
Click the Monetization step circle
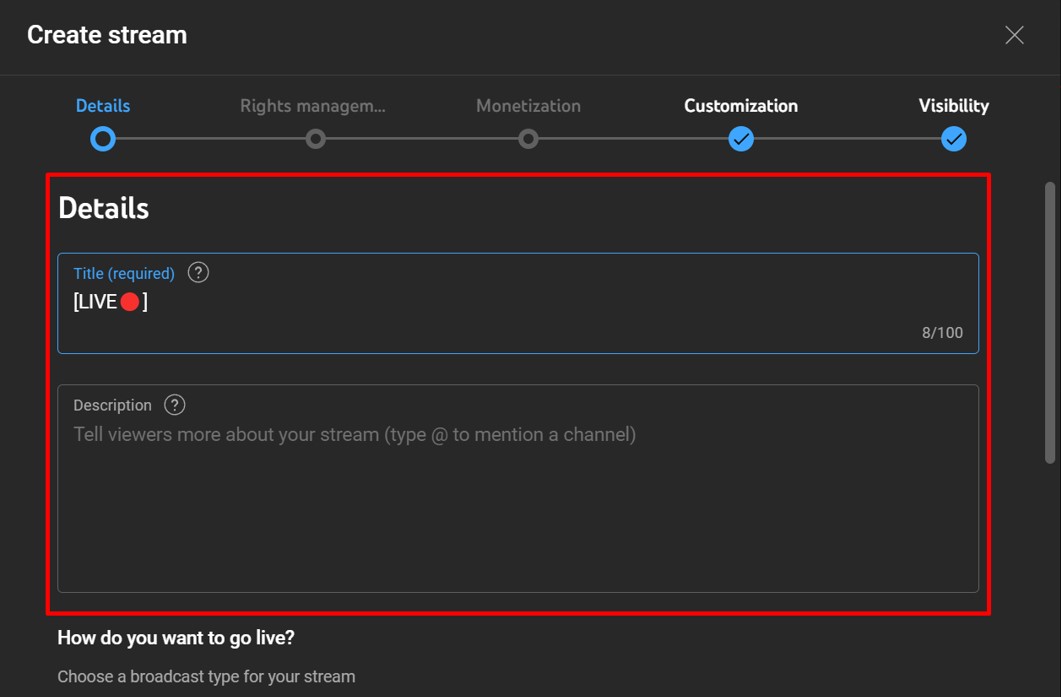tap(528, 139)
